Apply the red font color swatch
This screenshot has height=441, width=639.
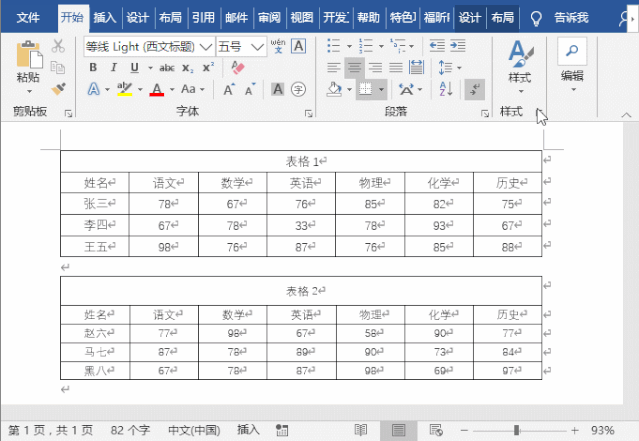(x=156, y=90)
